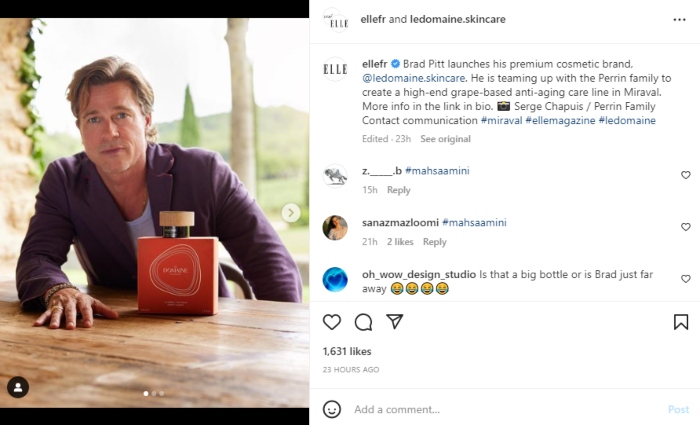This screenshot has height=425, width=700.
Task: Open oh_wow_design_studio avatar
Action: 335,279
